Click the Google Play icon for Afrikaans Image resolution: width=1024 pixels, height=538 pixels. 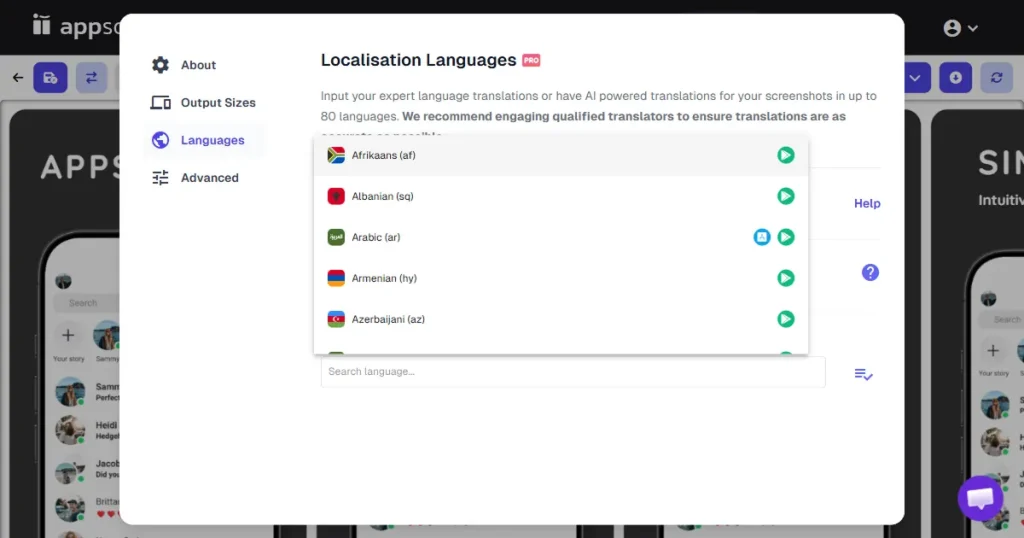tap(786, 155)
